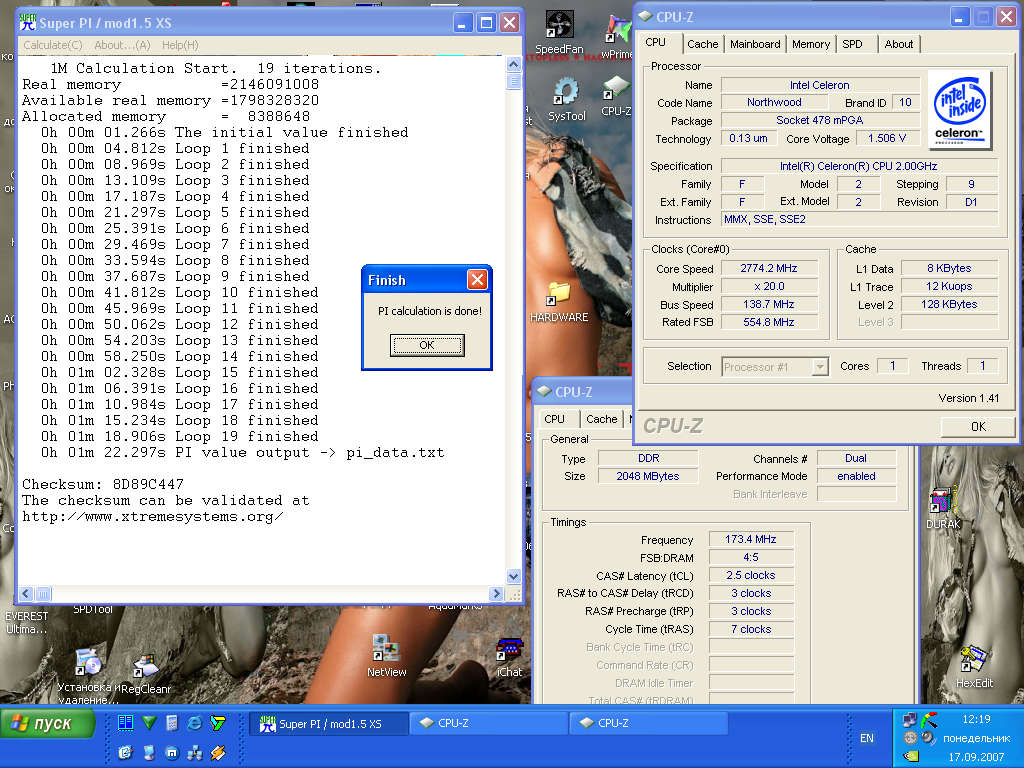This screenshot has height=768, width=1024.
Task: Click the Multiplier value x 20.0
Action: (x=769, y=286)
